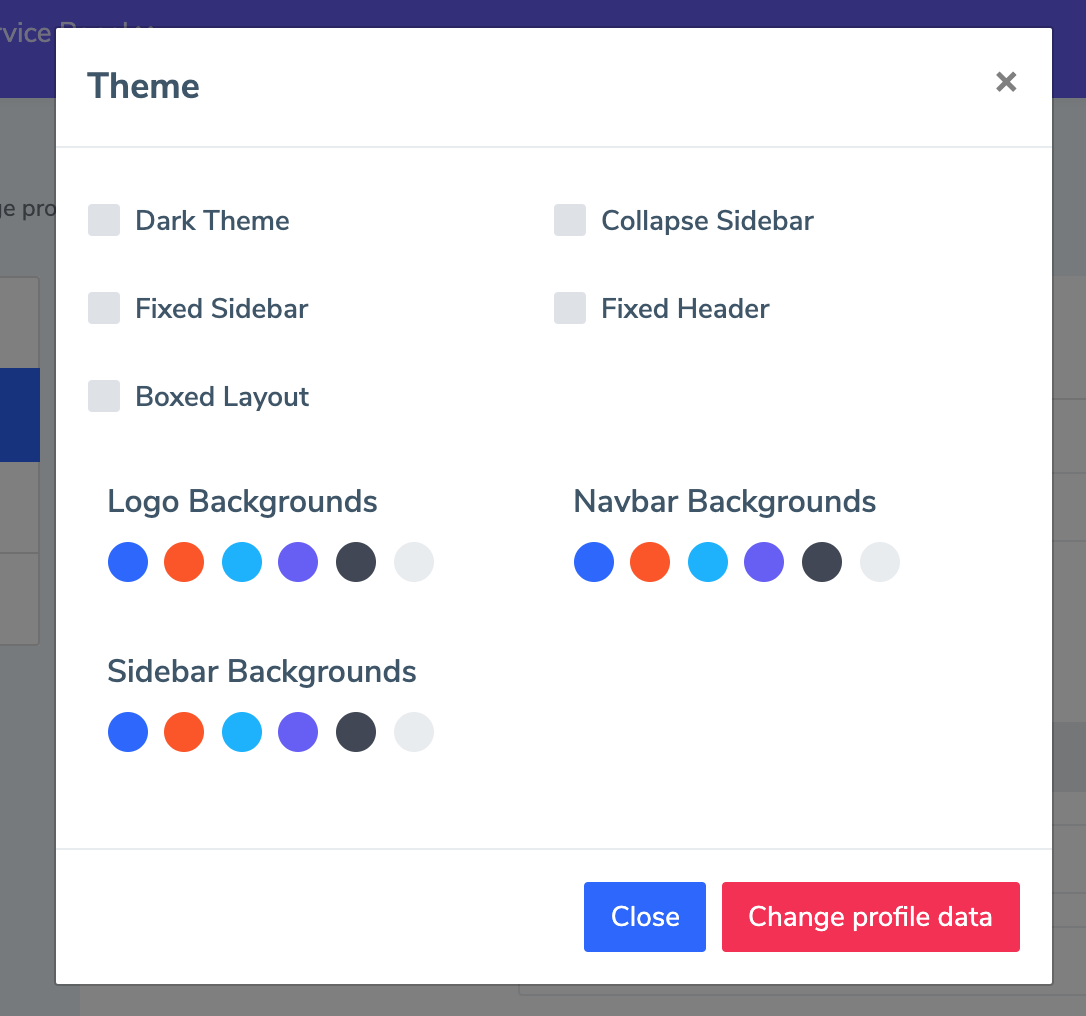This screenshot has width=1086, height=1016.
Task: Pick purple swatch under Navbar Backgrounds
Action: 764,562
